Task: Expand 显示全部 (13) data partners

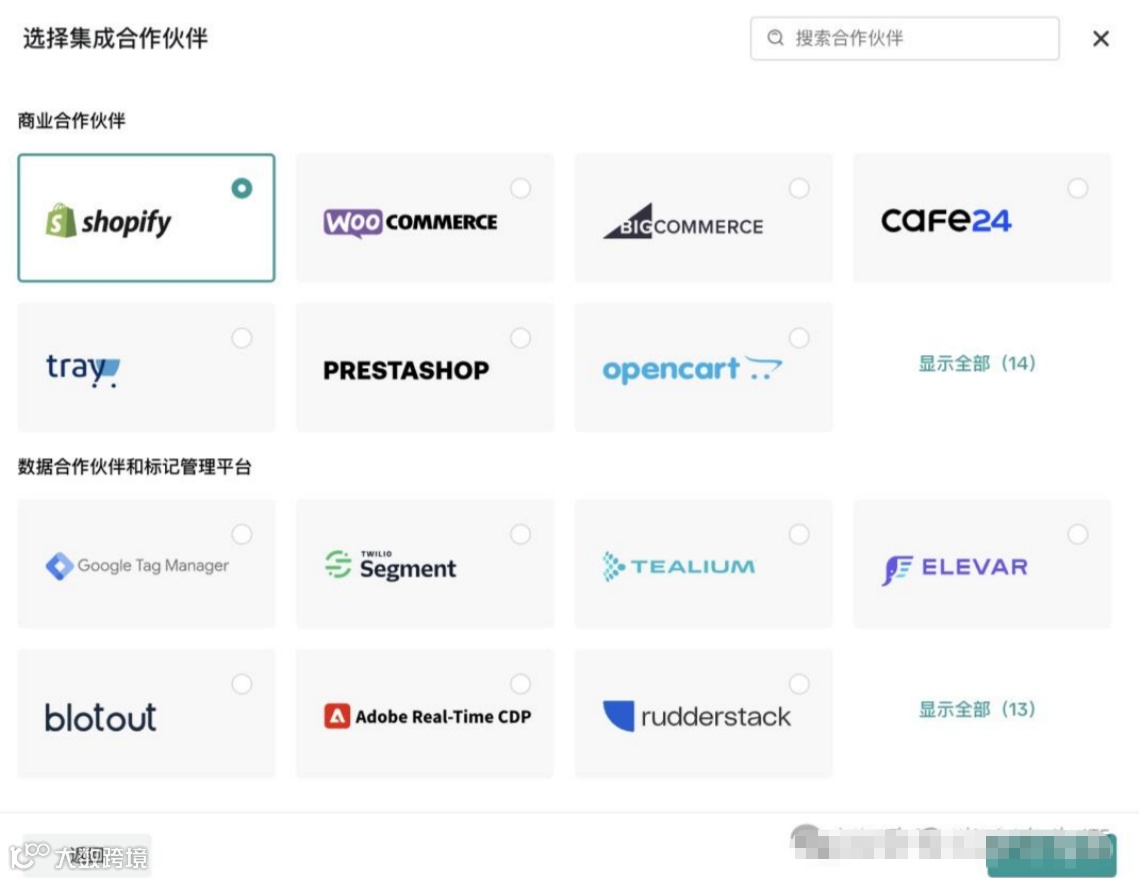Action: [x=977, y=709]
